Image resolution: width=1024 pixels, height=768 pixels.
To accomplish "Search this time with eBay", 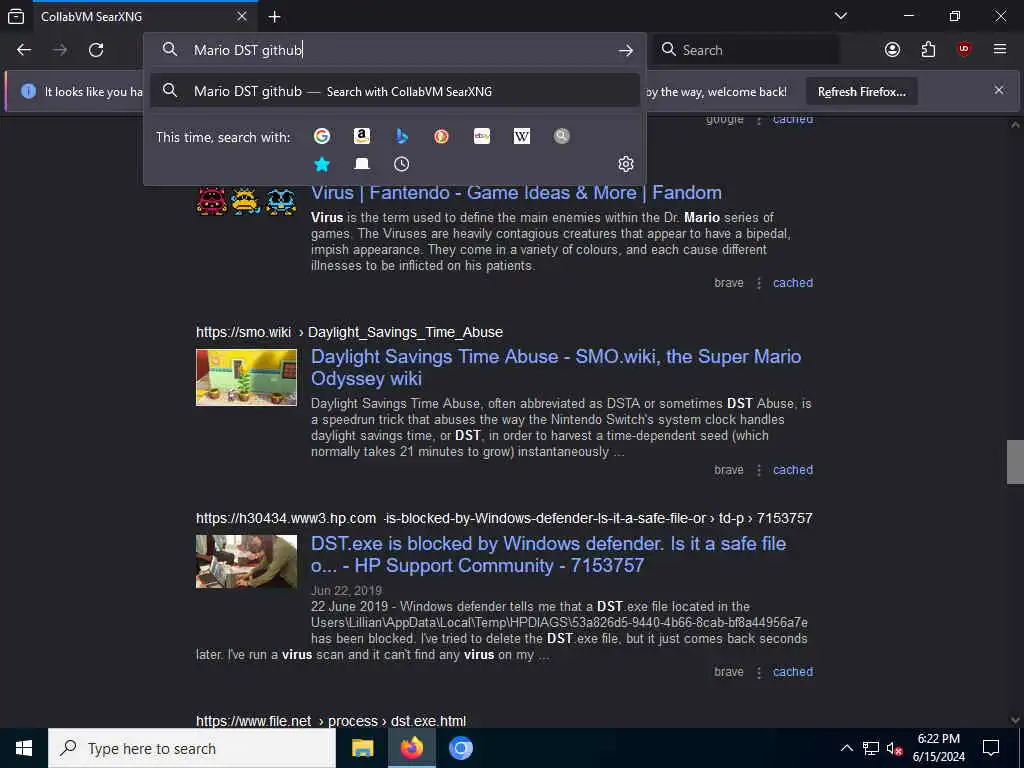I will (482, 136).
